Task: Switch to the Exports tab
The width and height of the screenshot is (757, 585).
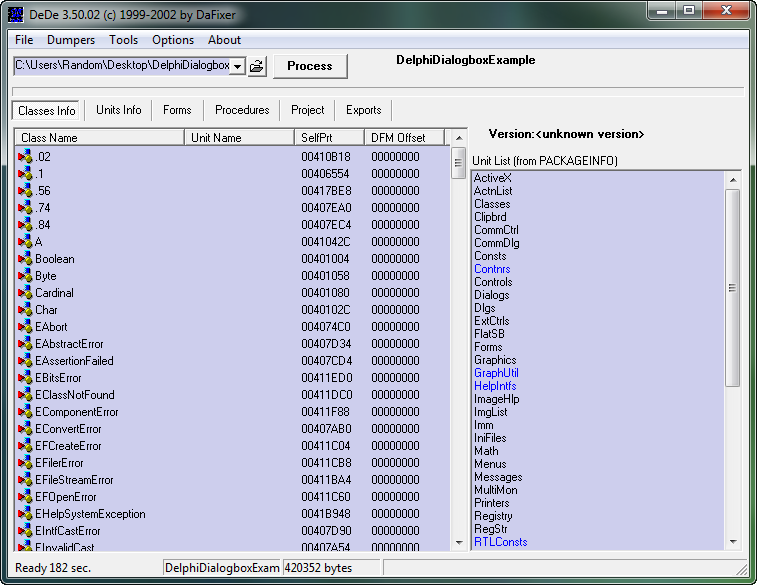Action: [x=364, y=110]
